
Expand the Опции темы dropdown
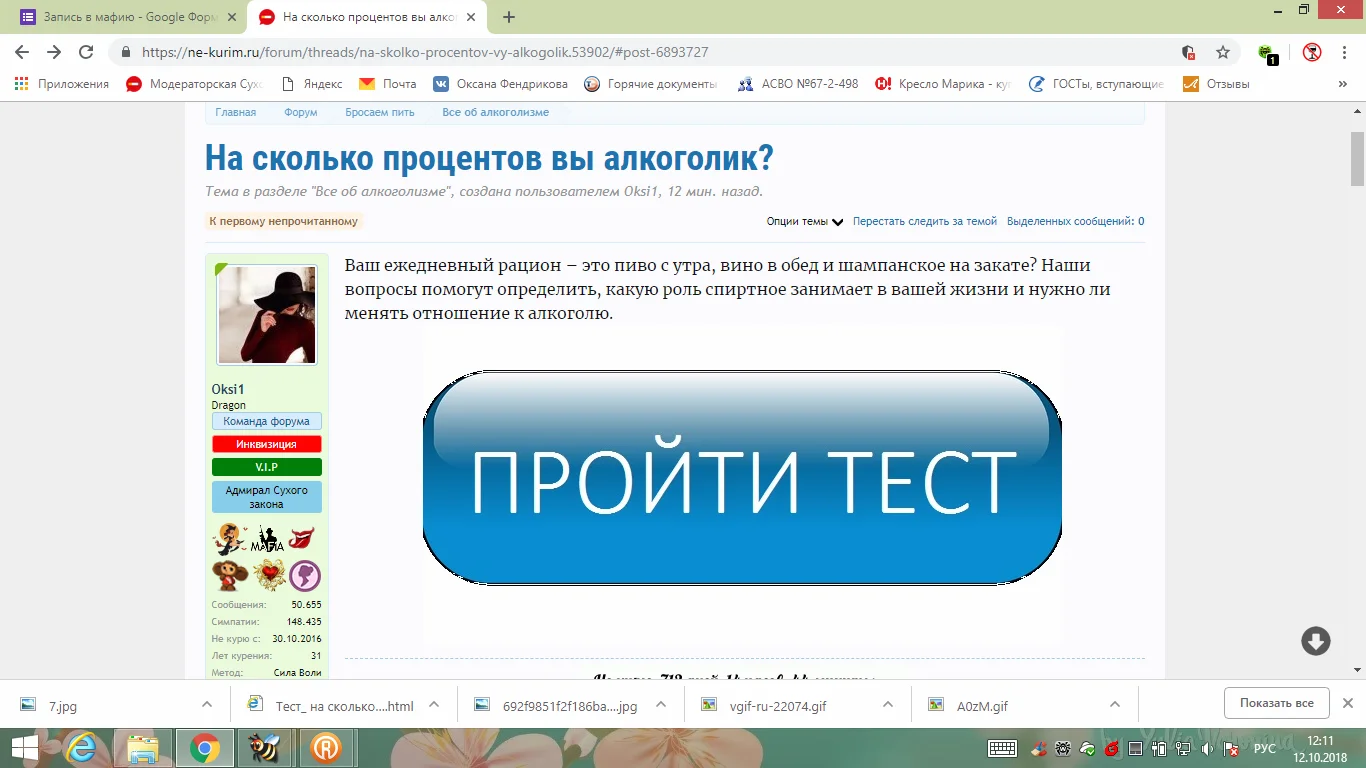click(x=805, y=222)
